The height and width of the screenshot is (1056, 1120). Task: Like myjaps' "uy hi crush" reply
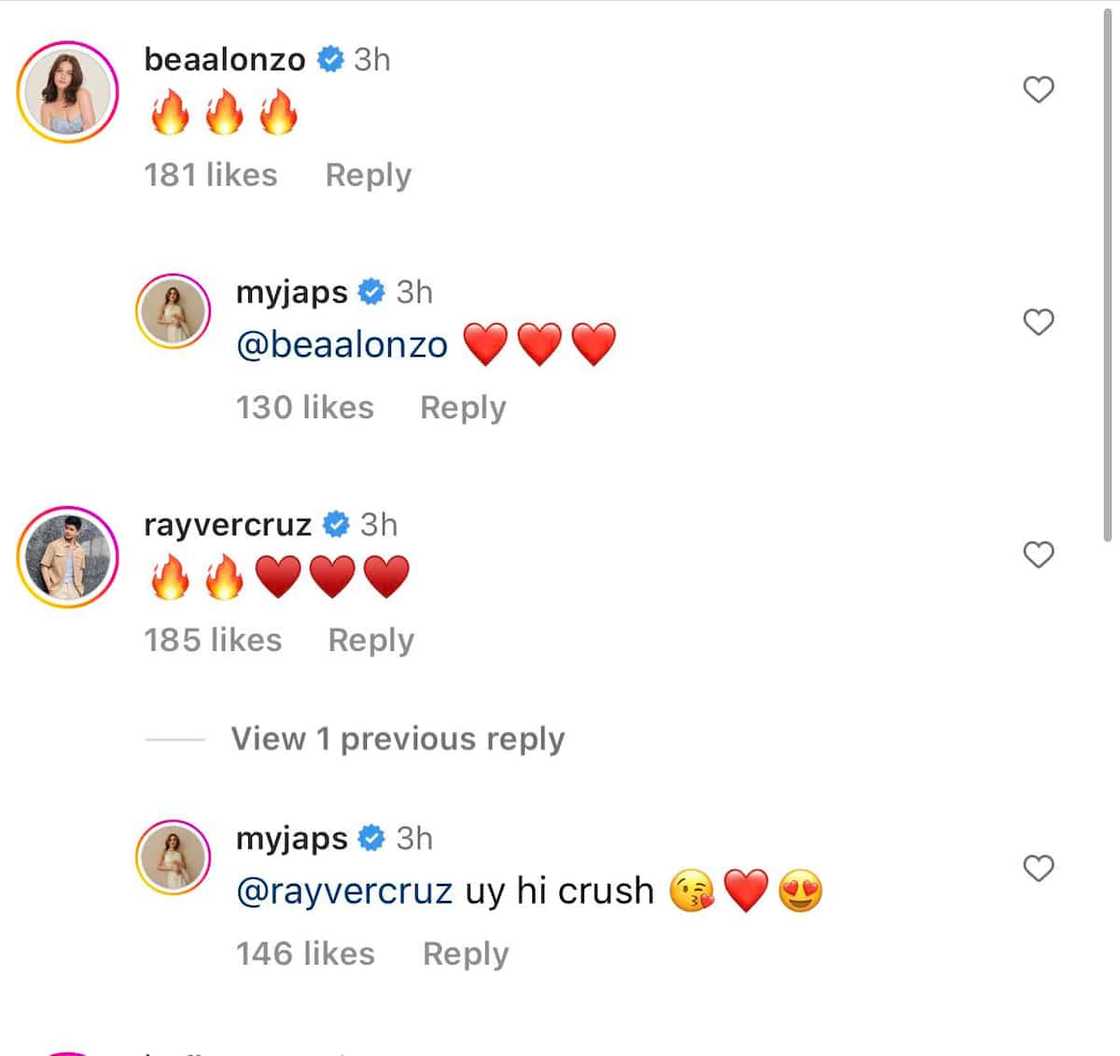click(x=1039, y=868)
